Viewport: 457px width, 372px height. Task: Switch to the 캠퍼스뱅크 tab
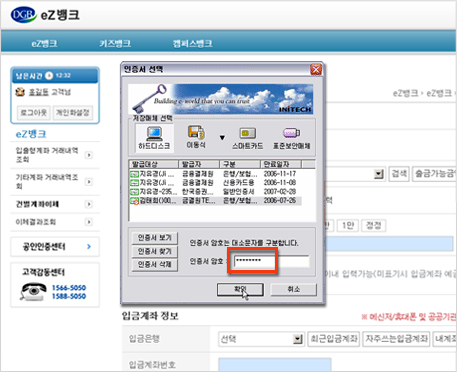pos(192,44)
